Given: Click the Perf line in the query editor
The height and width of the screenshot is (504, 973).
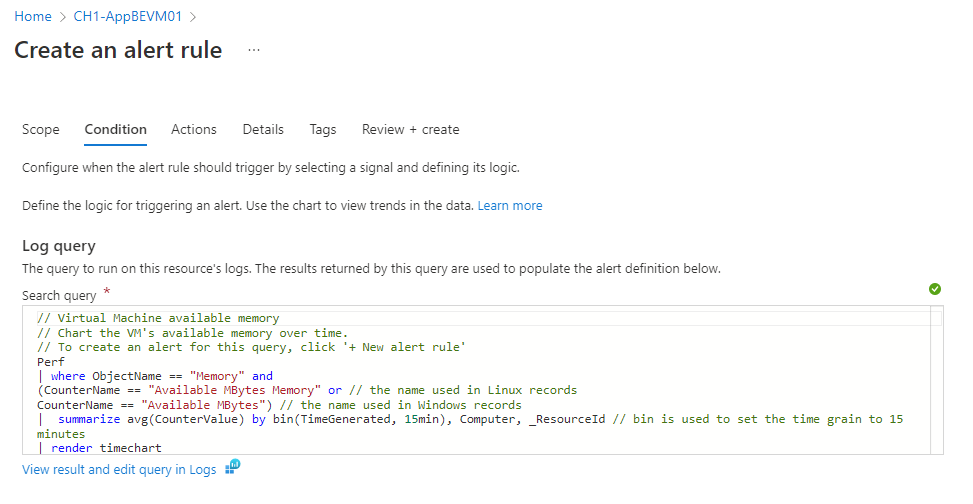Looking at the screenshot, I should [x=50, y=361].
